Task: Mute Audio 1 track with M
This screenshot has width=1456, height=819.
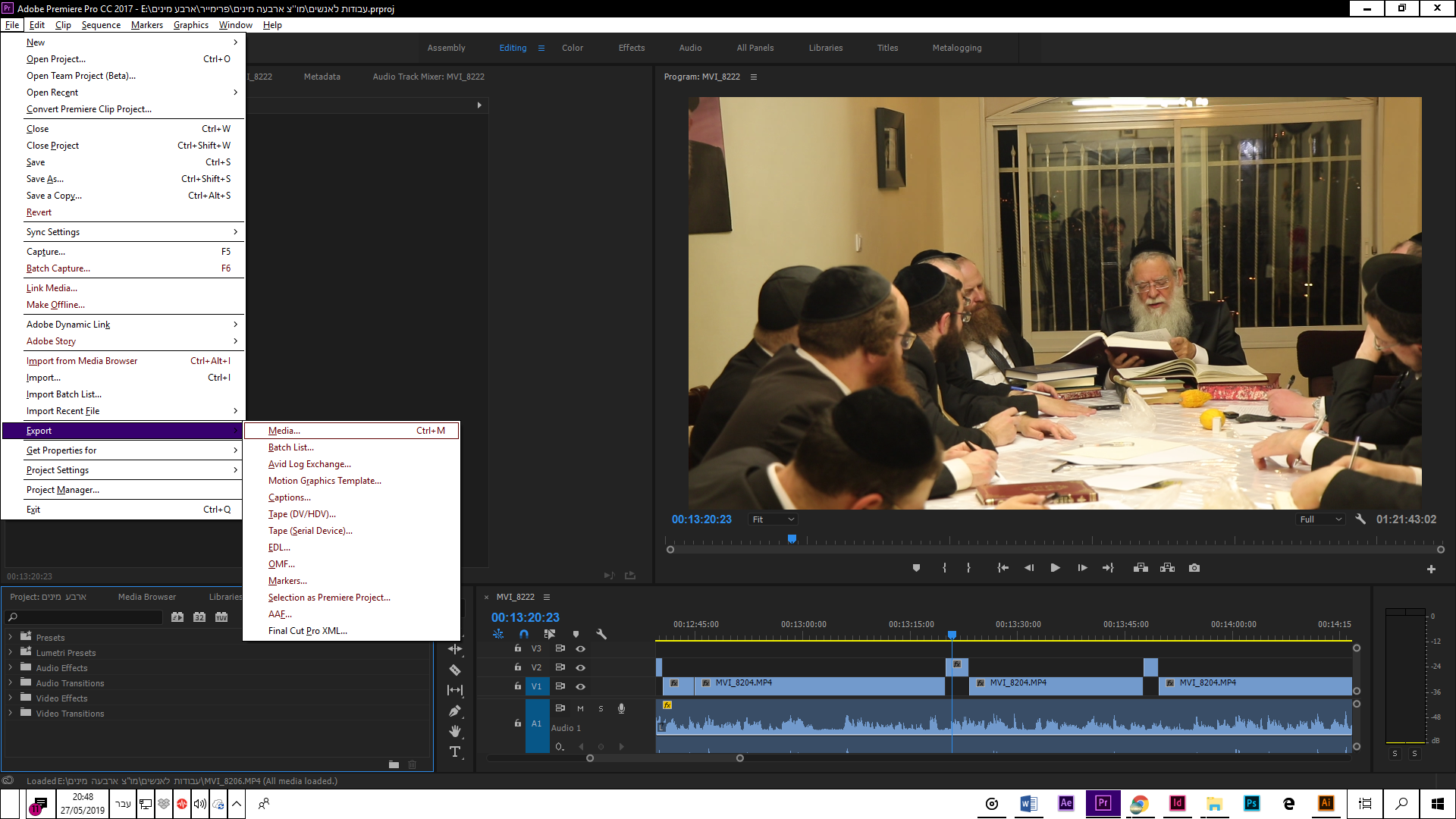Action: (580, 708)
